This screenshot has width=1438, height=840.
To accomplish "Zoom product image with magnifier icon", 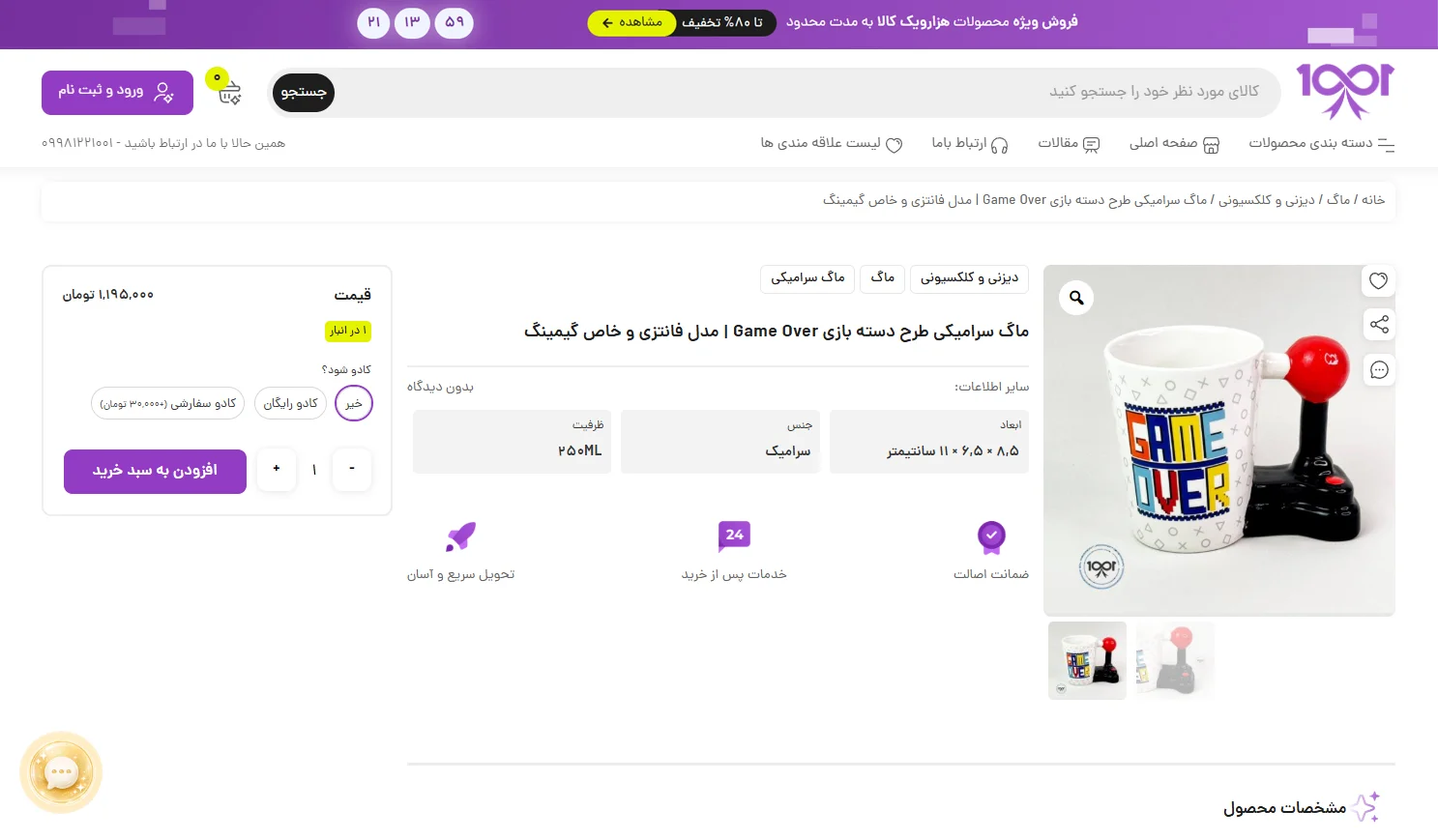I will pyautogui.click(x=1076, y=298).
